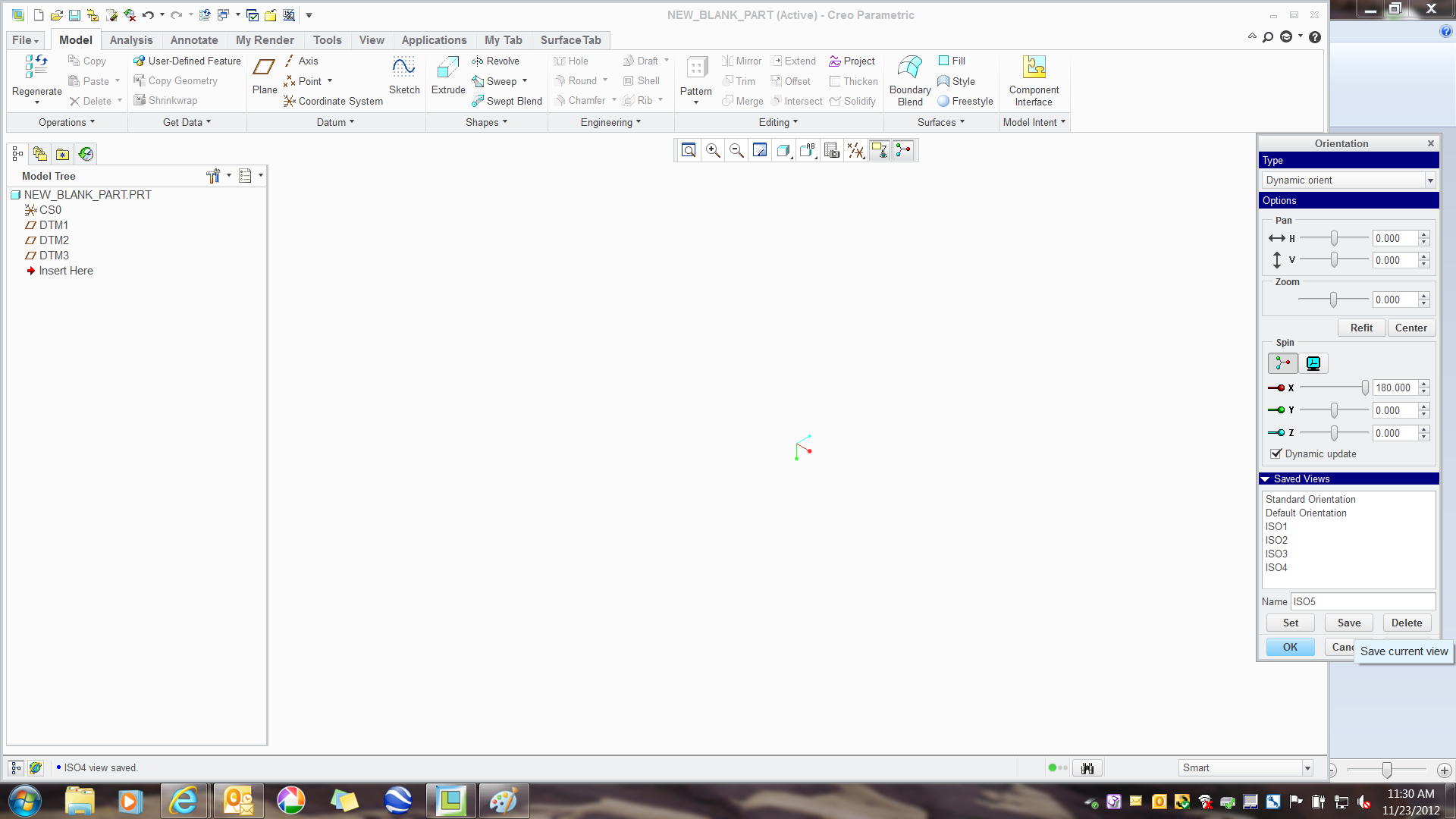Viewport: 1456px width, 819px height.
Task: Open the Style surface tool
Action: pyautogui.click(x=956, y=81)
